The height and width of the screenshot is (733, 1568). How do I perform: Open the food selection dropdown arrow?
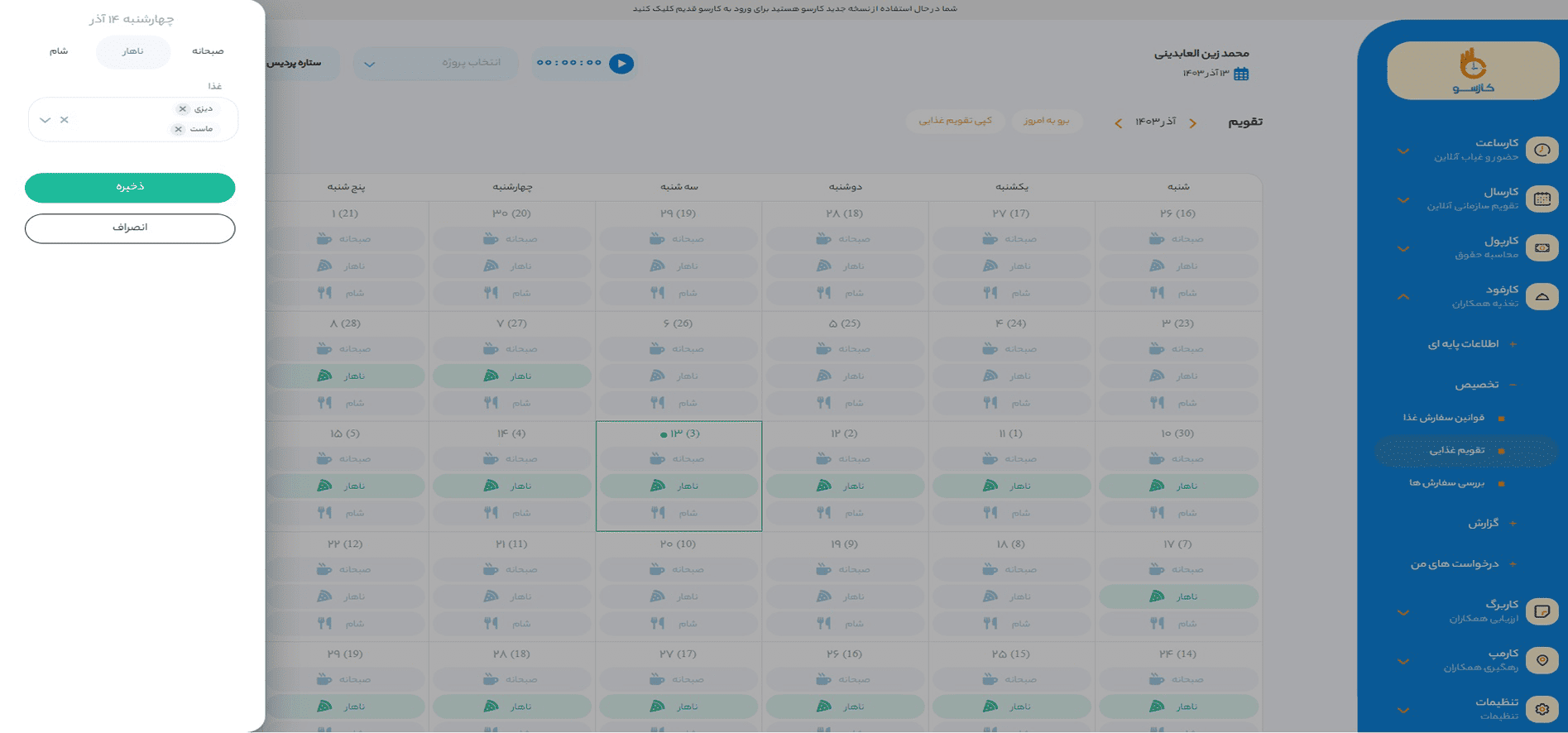click(x=46, y=120)
